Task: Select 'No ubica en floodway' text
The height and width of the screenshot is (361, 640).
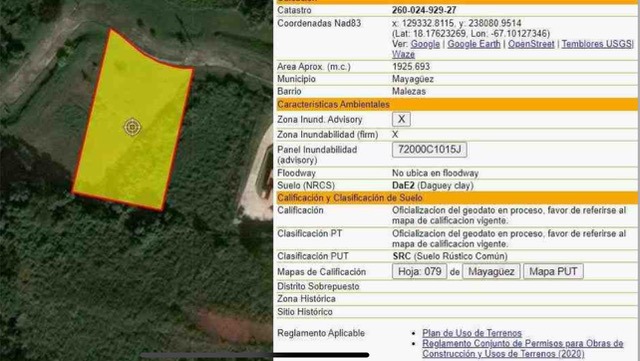Action: click(435, 173)
